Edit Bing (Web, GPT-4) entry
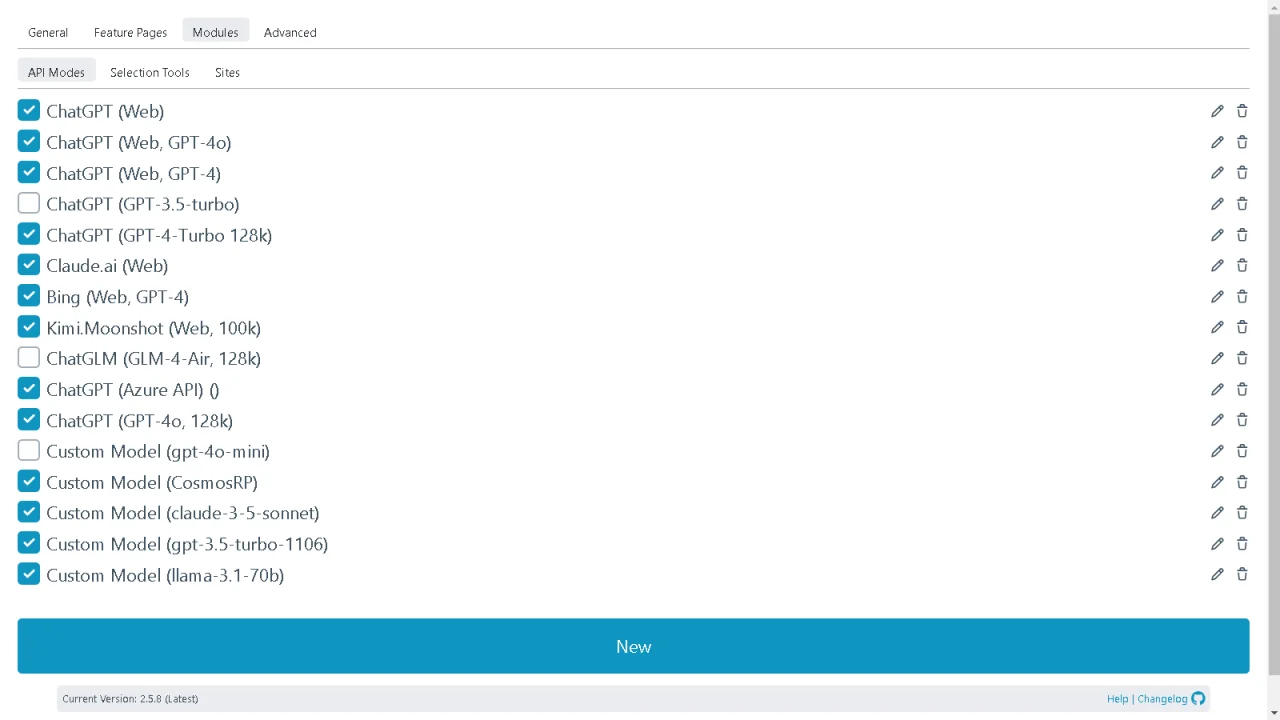Screen dimensions: 1280x720 (x=1217, y=296)
